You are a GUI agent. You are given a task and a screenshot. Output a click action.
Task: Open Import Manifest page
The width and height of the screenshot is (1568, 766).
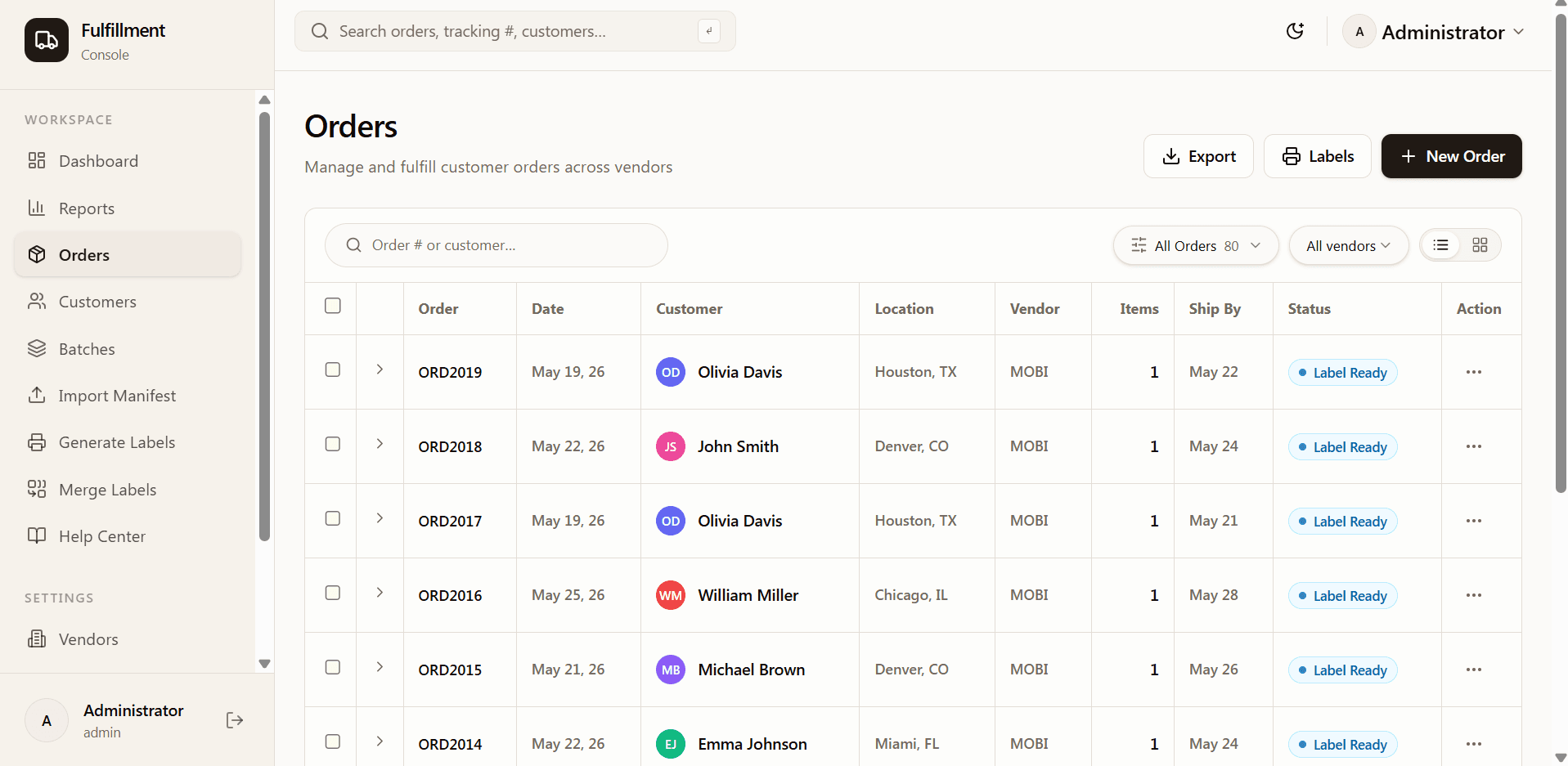(128, 396)
